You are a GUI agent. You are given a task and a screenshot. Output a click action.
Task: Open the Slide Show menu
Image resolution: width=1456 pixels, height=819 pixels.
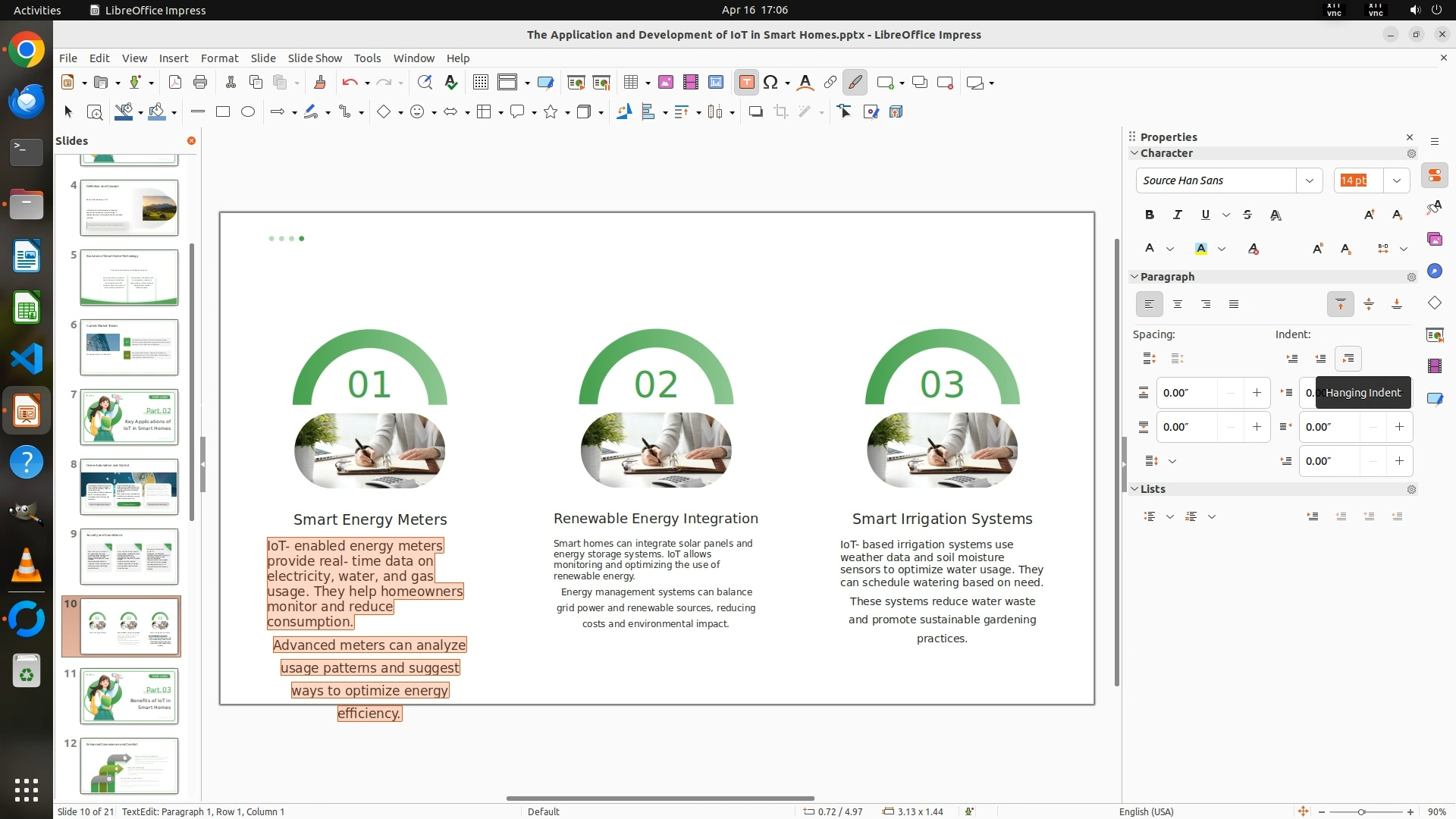(x=315, y=58)
